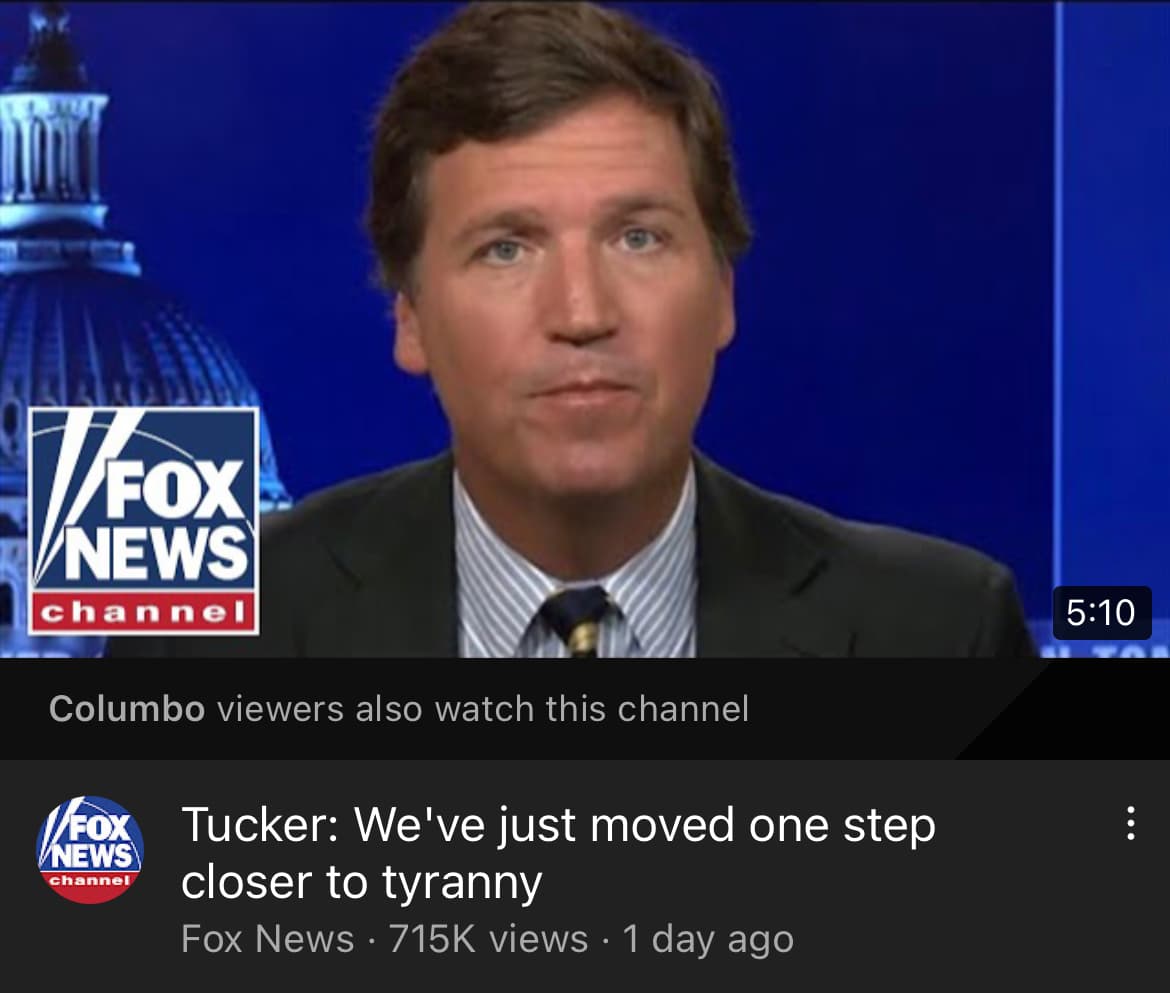
Task: Click the '715K views' text
Action: point(488,939)
